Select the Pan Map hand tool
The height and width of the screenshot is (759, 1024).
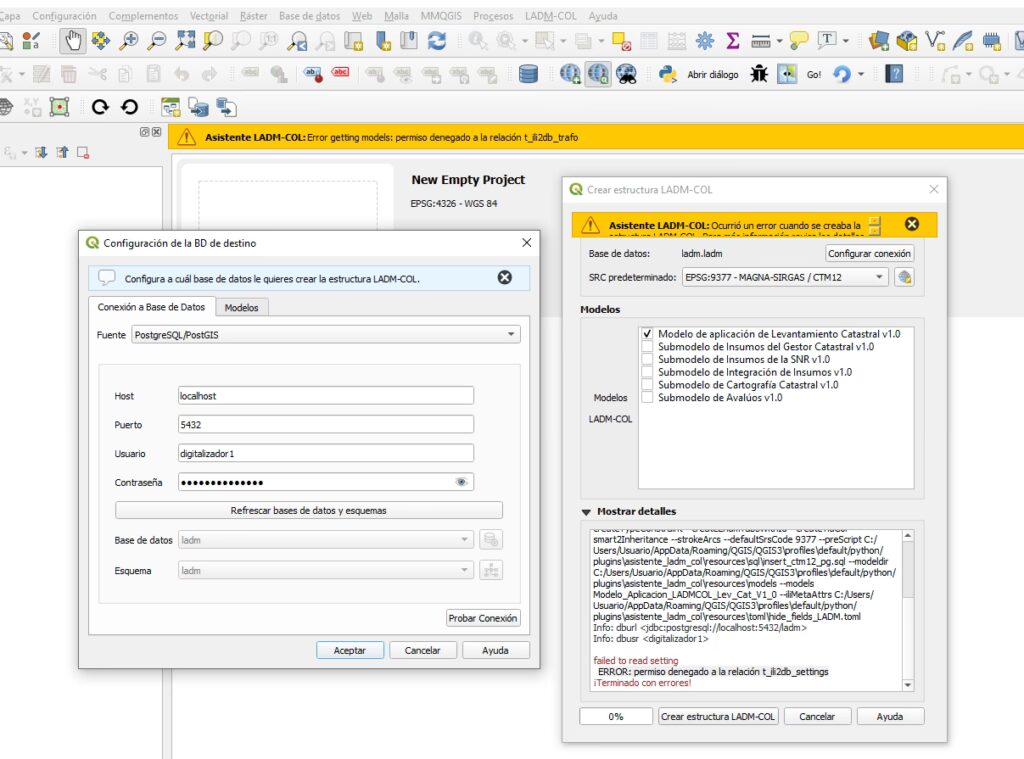click(72, 41)
